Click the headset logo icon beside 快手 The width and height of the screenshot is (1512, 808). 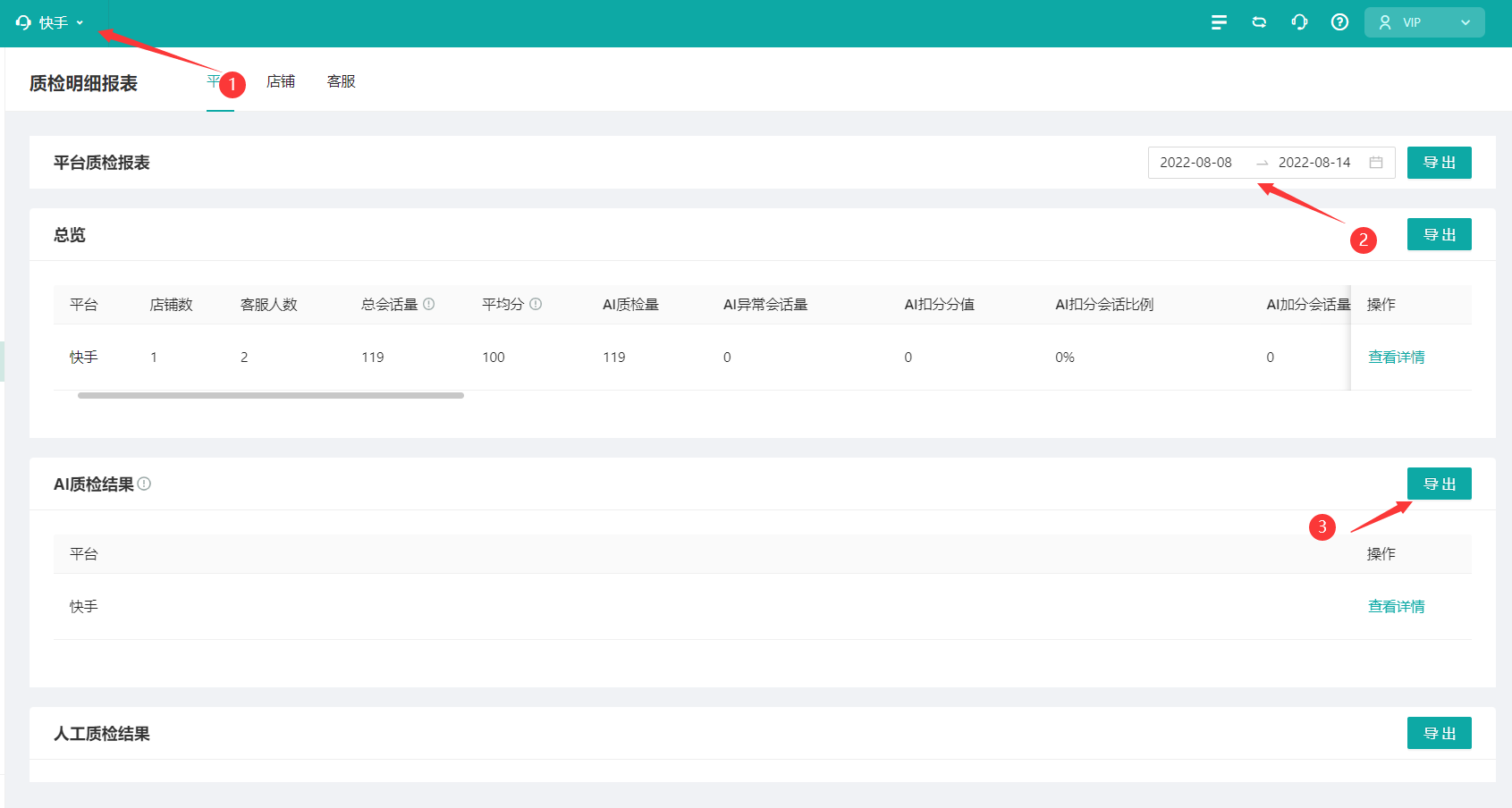pos(23,22)
